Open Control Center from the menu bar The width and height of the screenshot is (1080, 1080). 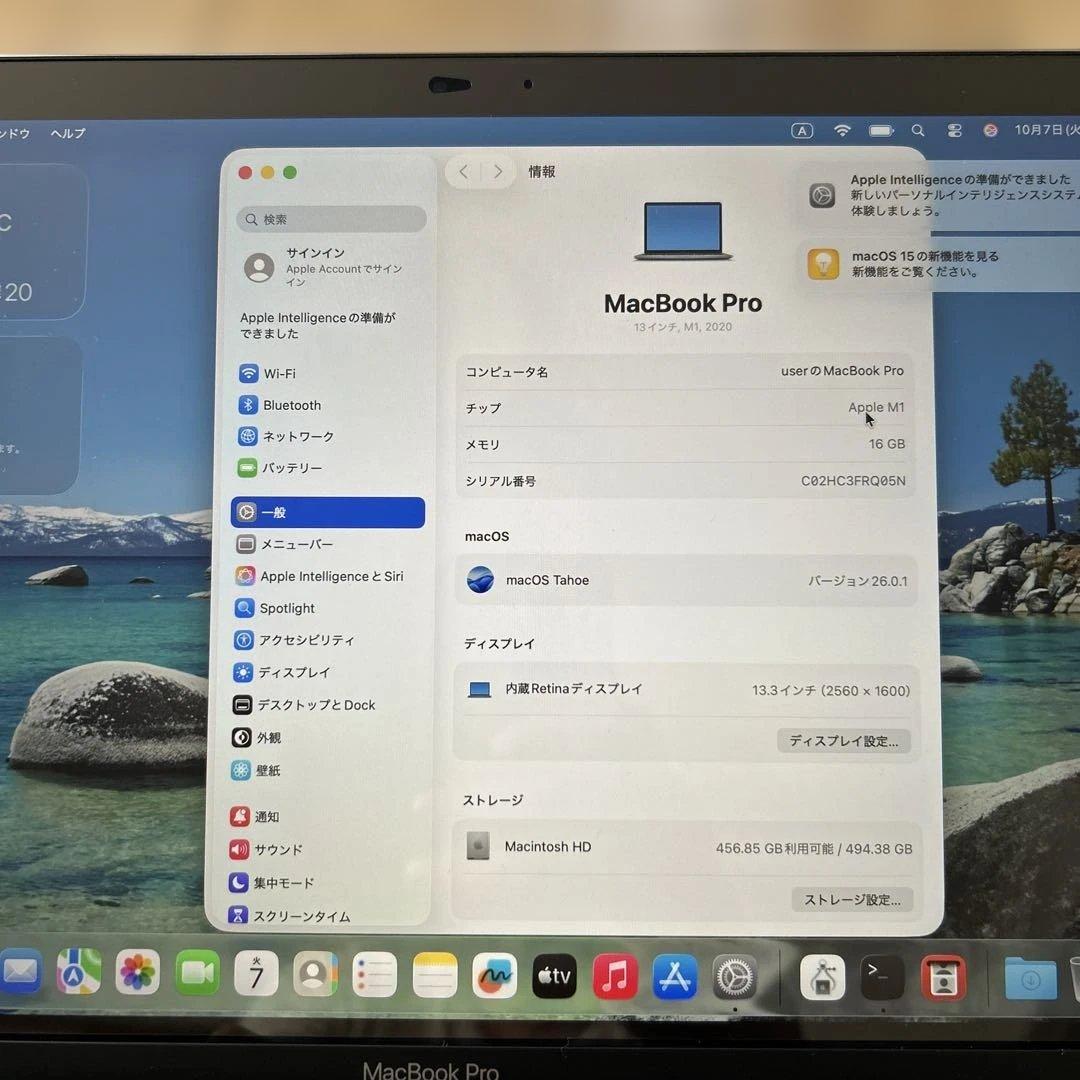(x=954, y=130)
